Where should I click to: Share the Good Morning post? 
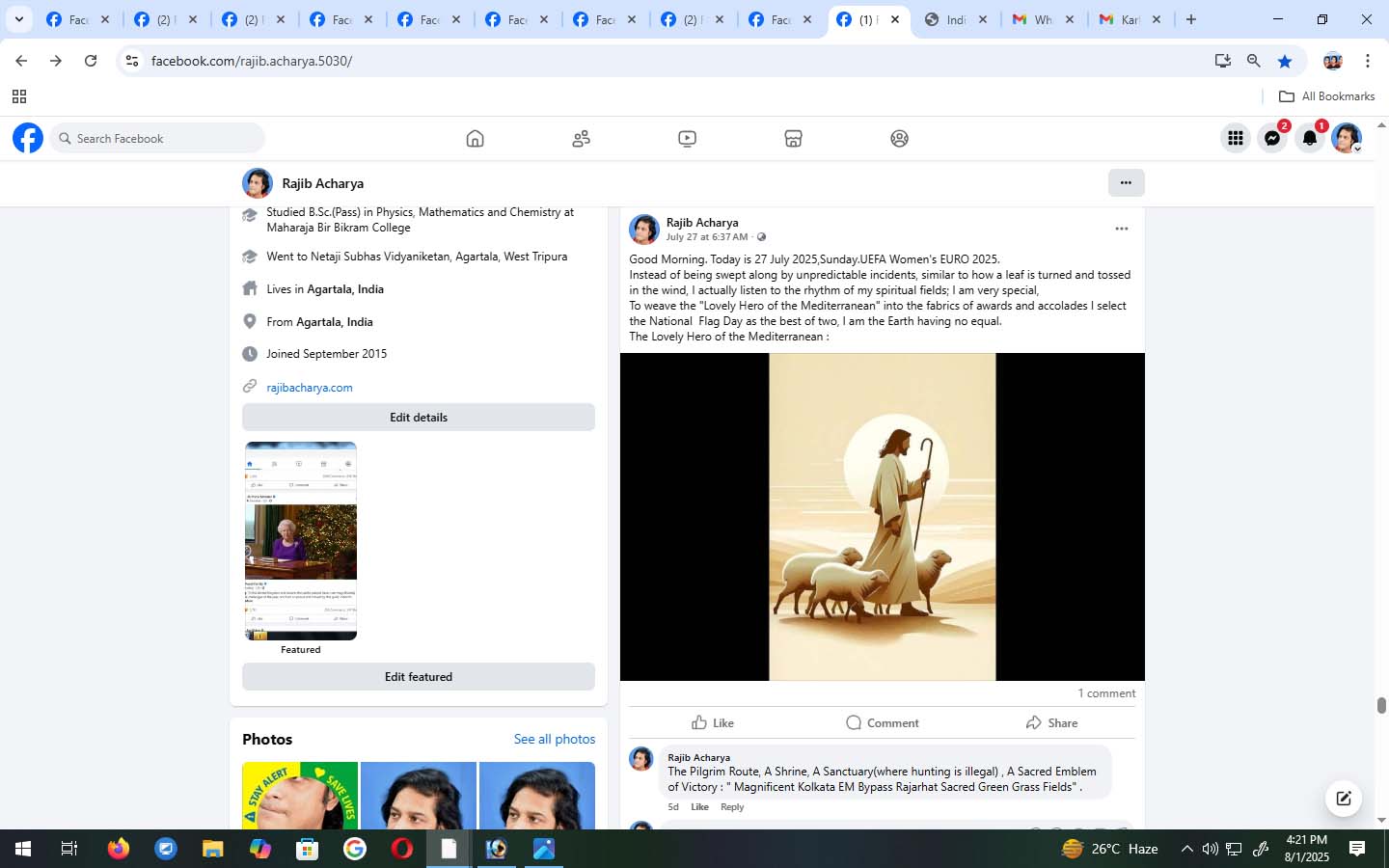click(x=1051, y=722)
